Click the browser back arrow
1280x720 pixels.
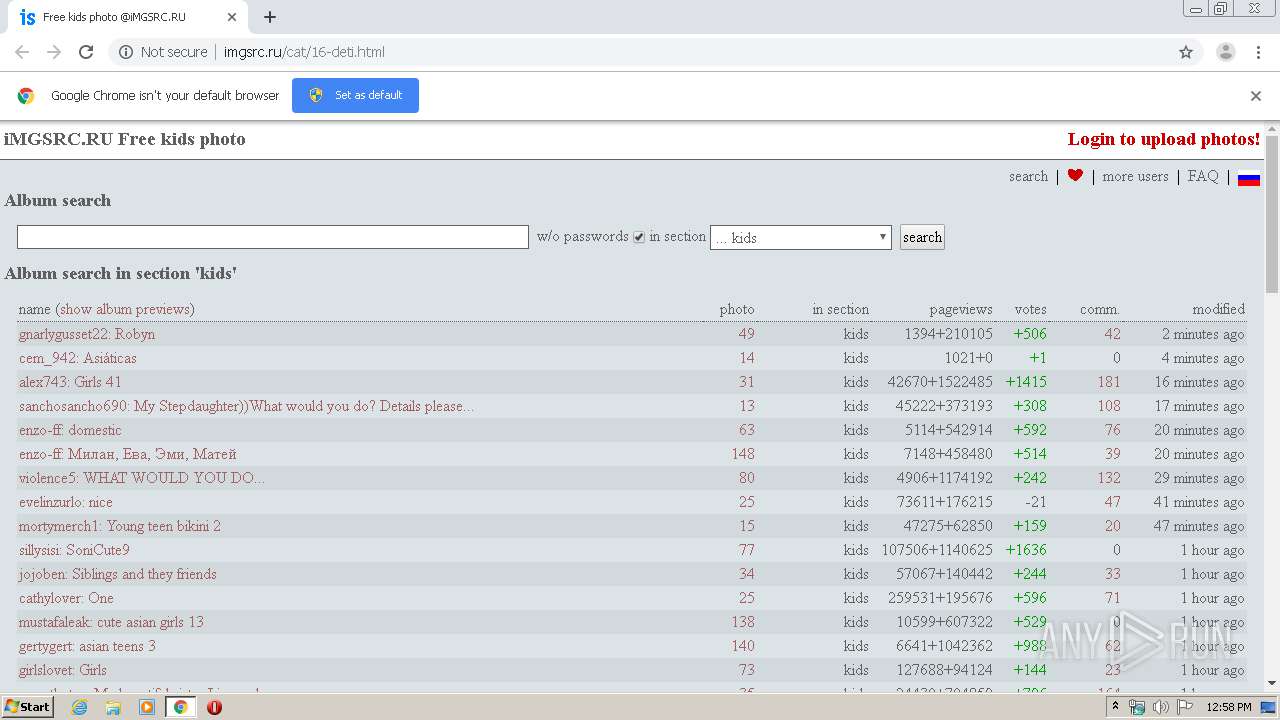22,52
